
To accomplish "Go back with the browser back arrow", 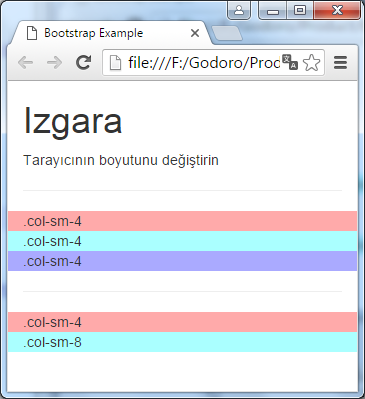I will click(x=25, y=62).
